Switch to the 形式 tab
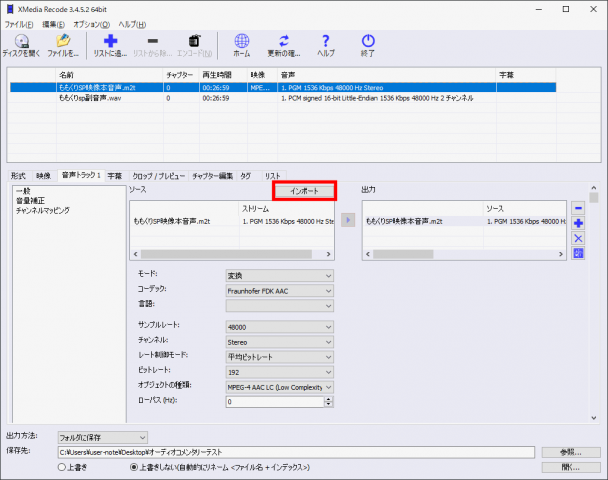This screenshot has height=480, width=608. (18, 176)
